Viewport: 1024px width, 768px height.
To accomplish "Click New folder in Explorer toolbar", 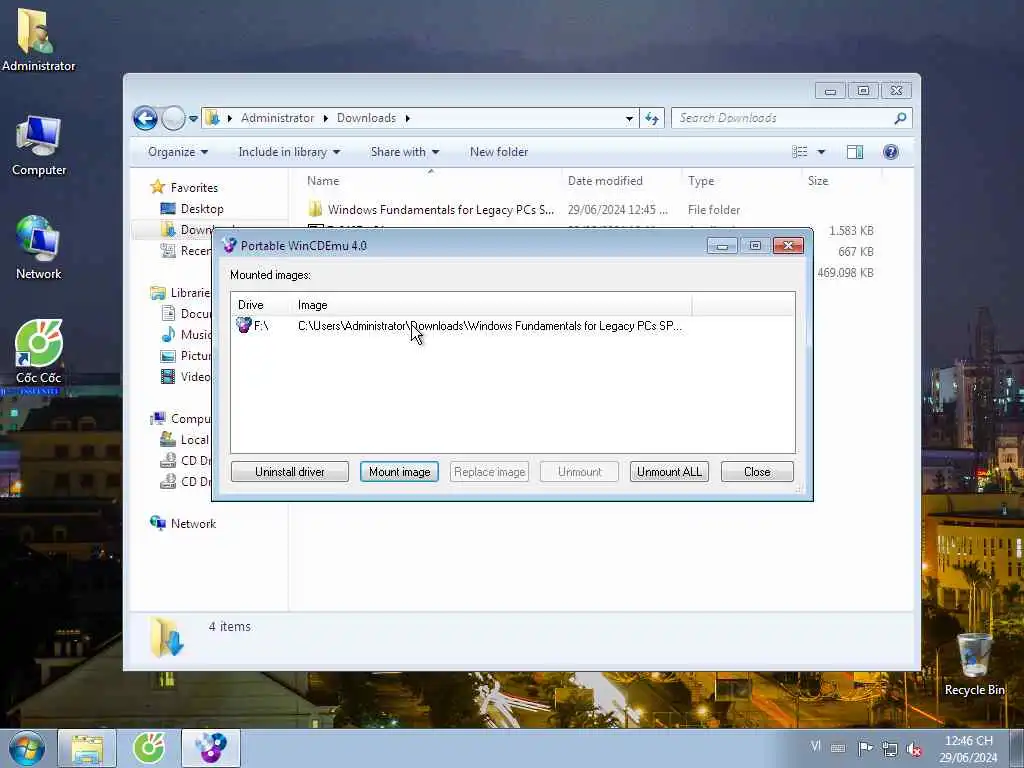I will point(499,152).
